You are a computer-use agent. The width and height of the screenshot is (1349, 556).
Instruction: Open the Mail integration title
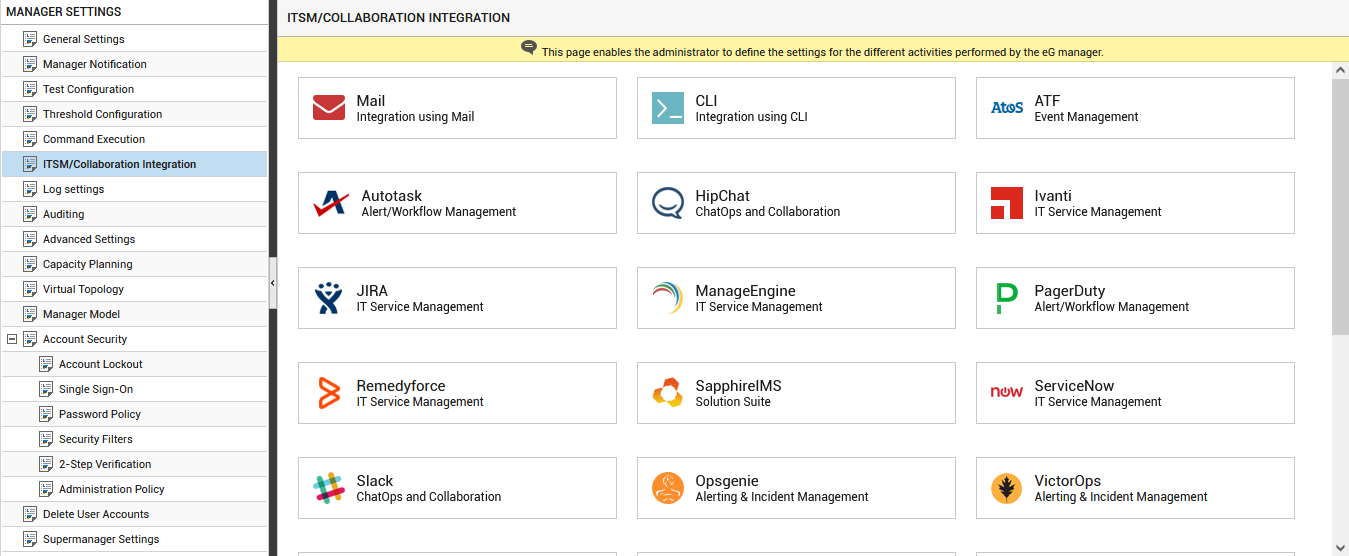point(371,101)
